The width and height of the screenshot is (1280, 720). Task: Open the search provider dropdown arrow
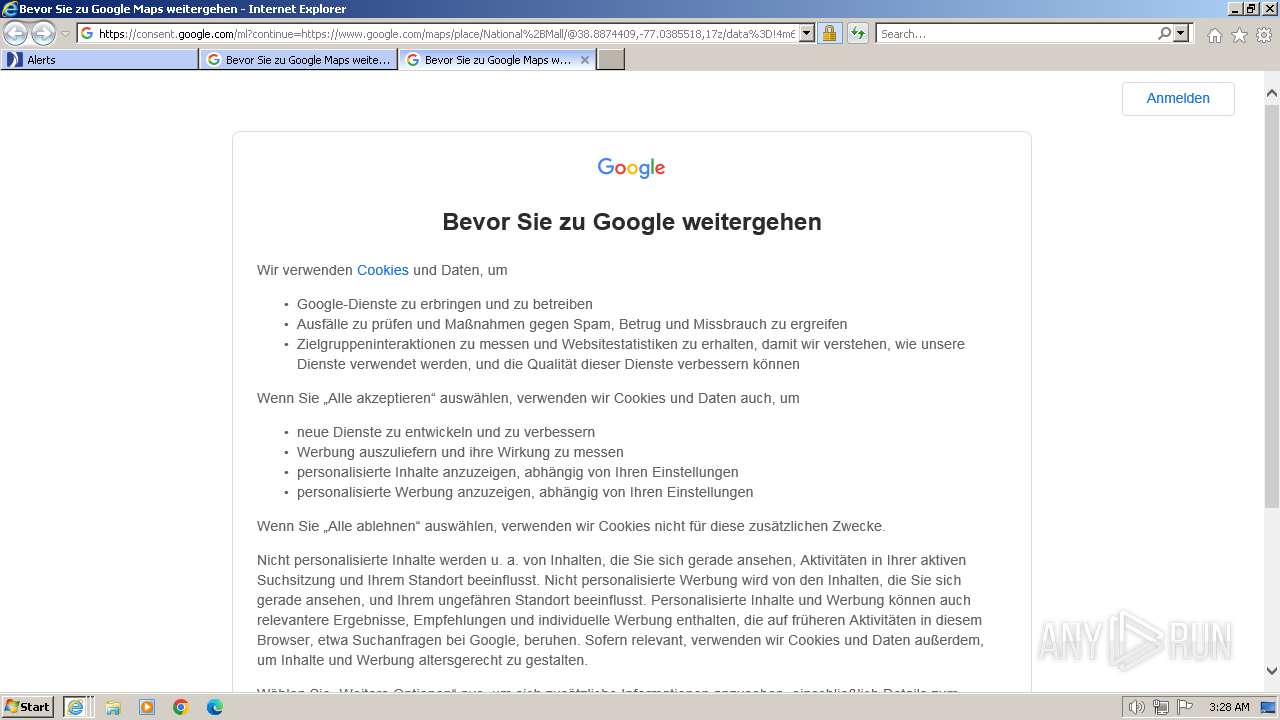click(1181, 33)
